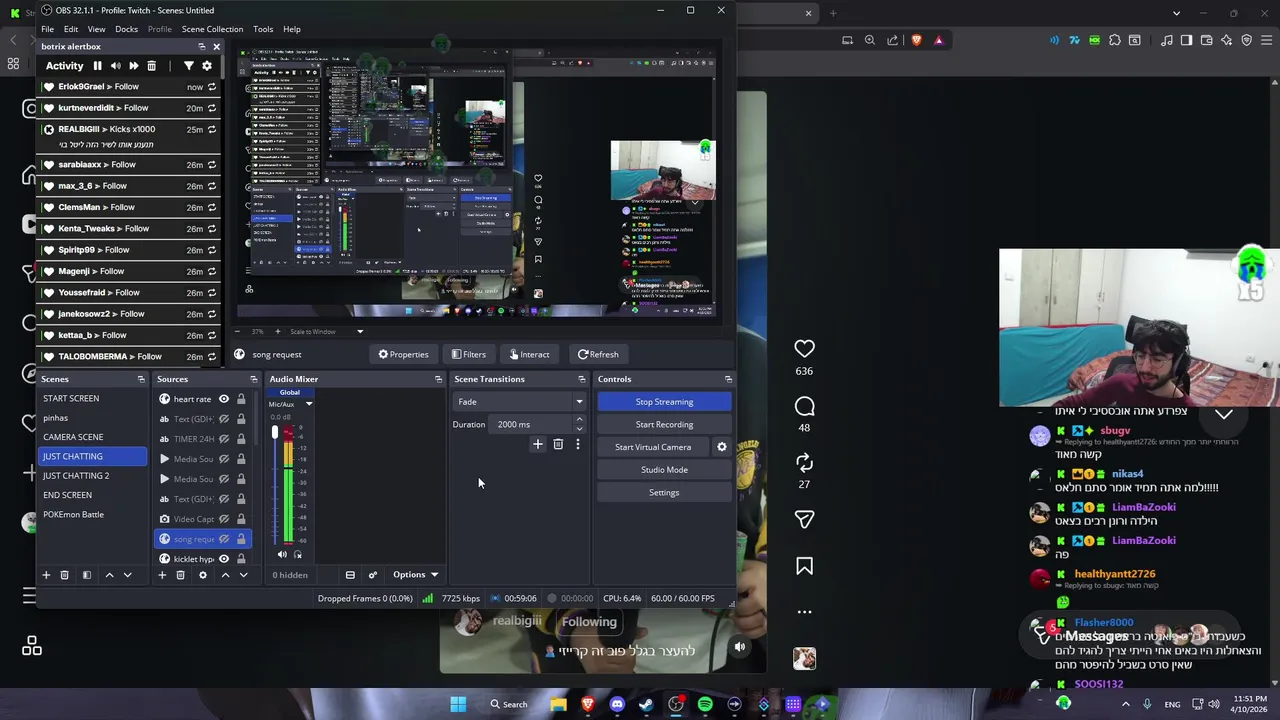Open the Fade transition dropdown
This screenshot has width=1280, height=720.
(520, 402)
